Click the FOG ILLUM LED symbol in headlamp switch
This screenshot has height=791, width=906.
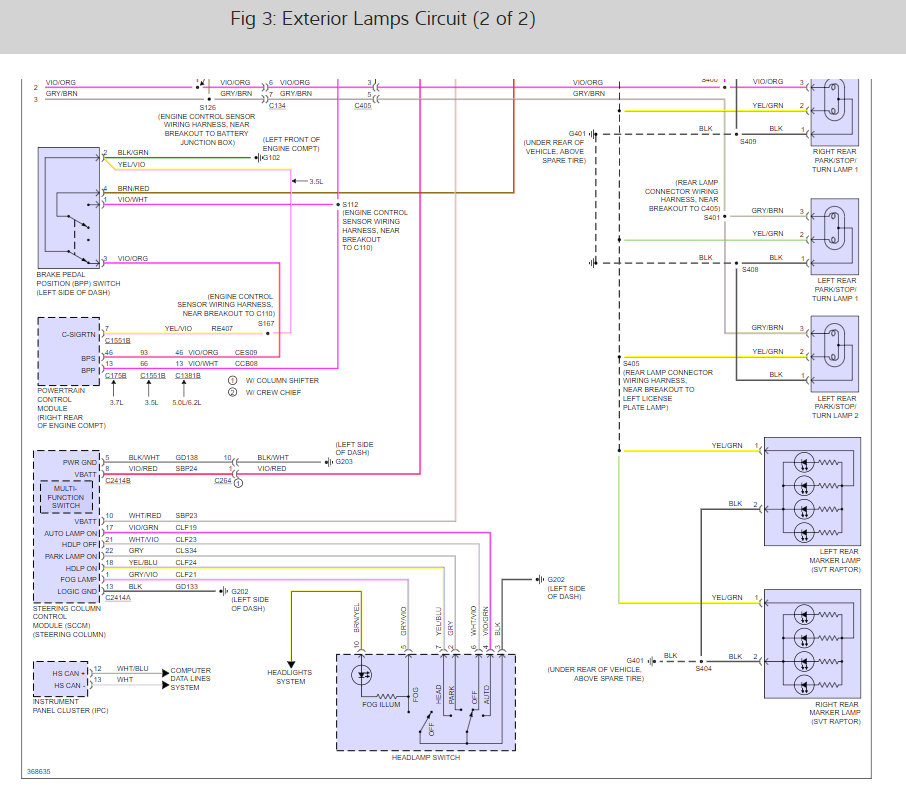362,674
